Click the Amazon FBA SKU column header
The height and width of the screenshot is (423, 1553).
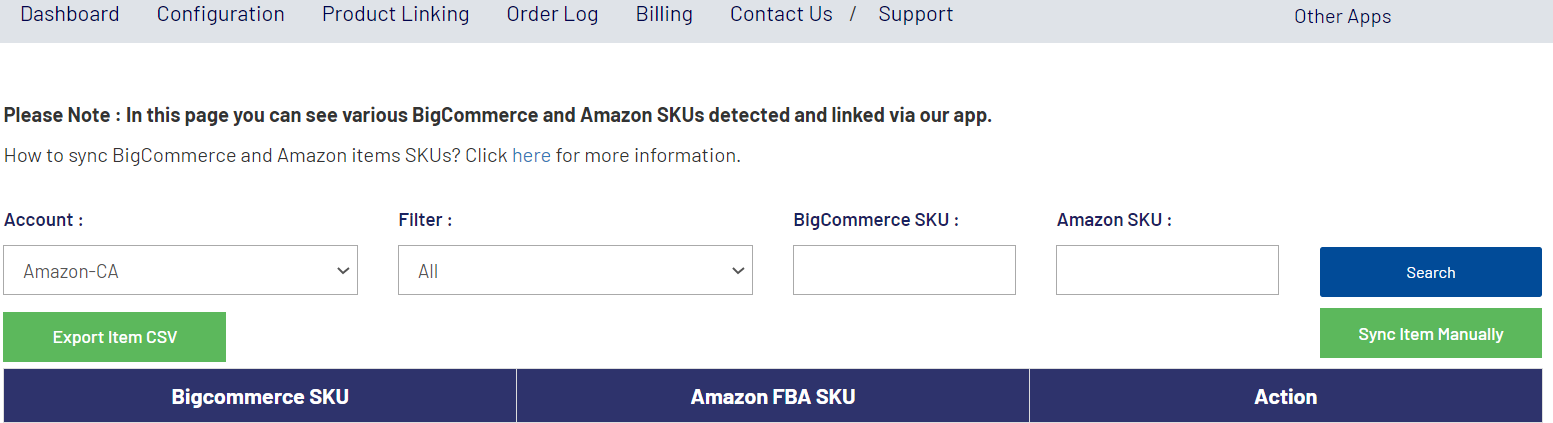pyautogui.click(x=773, y=397)
